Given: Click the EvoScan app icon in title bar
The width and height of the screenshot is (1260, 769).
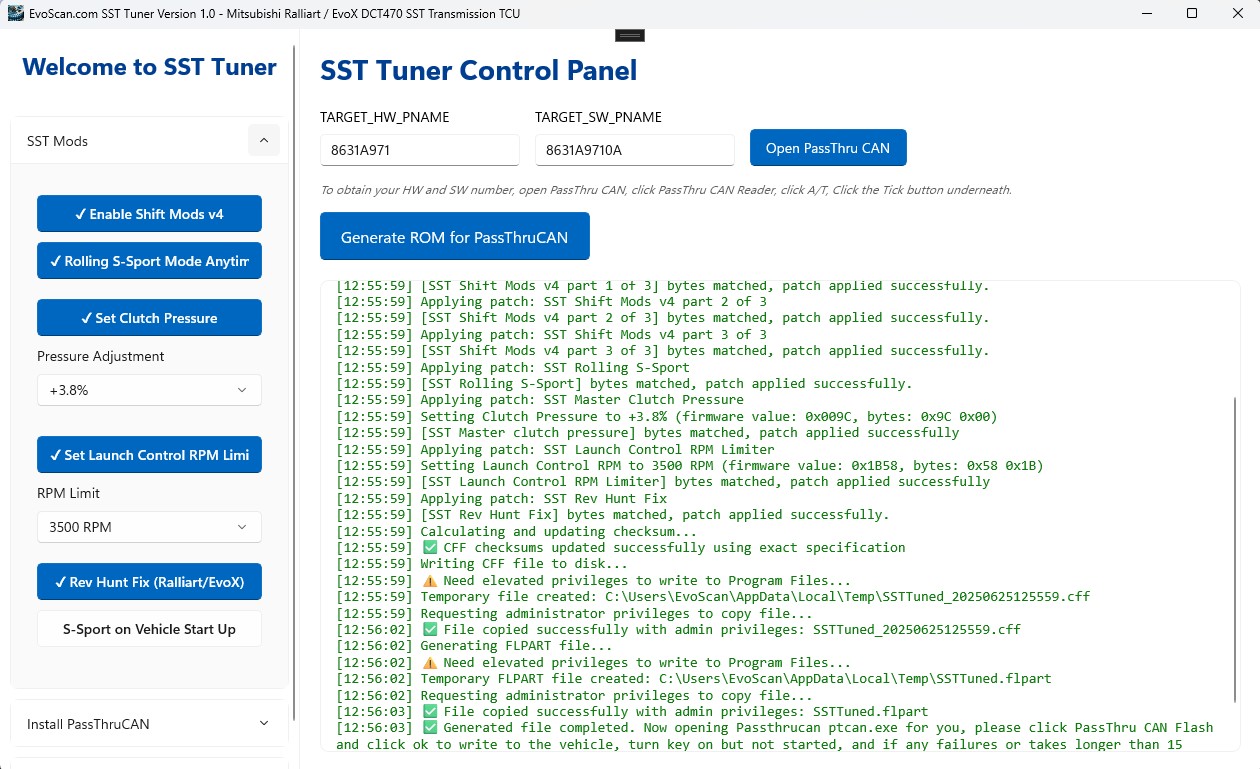Looking at the screenshot, I should [15, 14].
